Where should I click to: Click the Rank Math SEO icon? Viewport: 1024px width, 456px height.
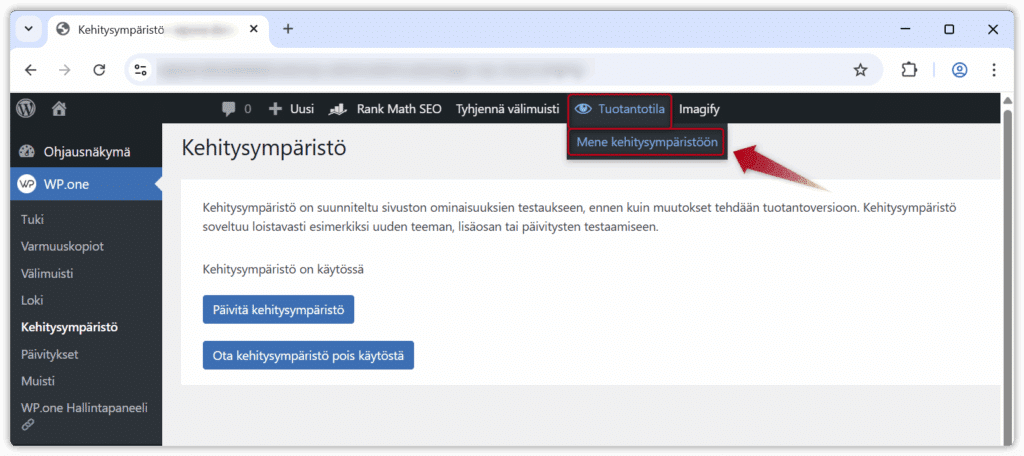(338, 108)
